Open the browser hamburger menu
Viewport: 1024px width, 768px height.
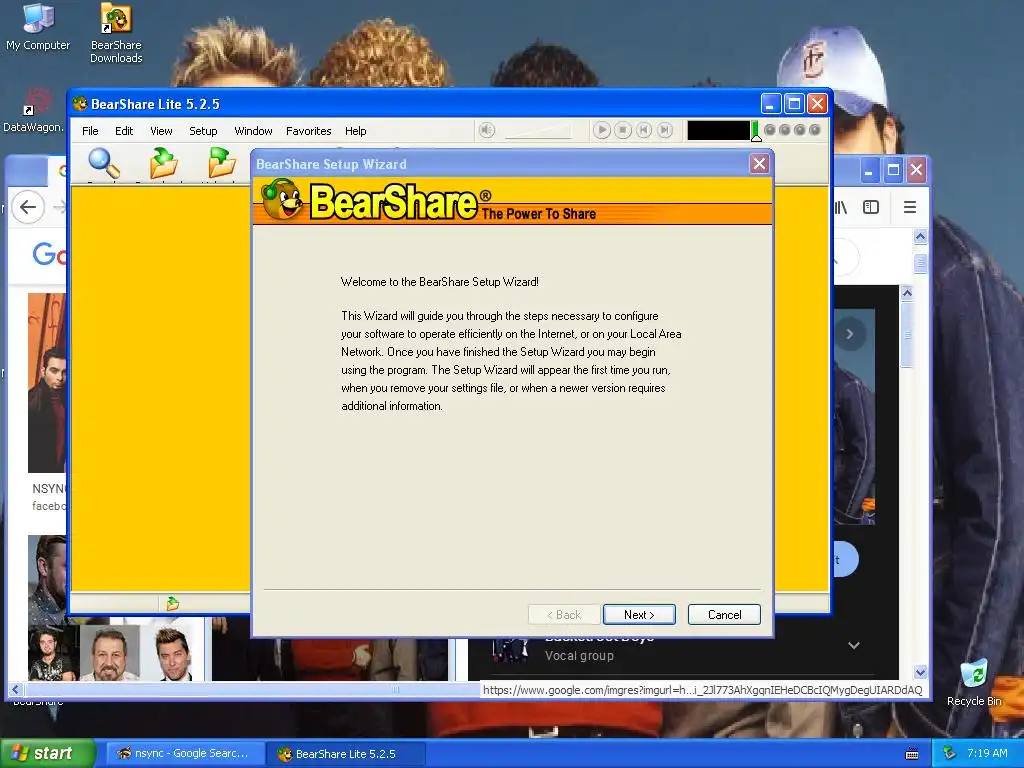click(x=910, y=207)
